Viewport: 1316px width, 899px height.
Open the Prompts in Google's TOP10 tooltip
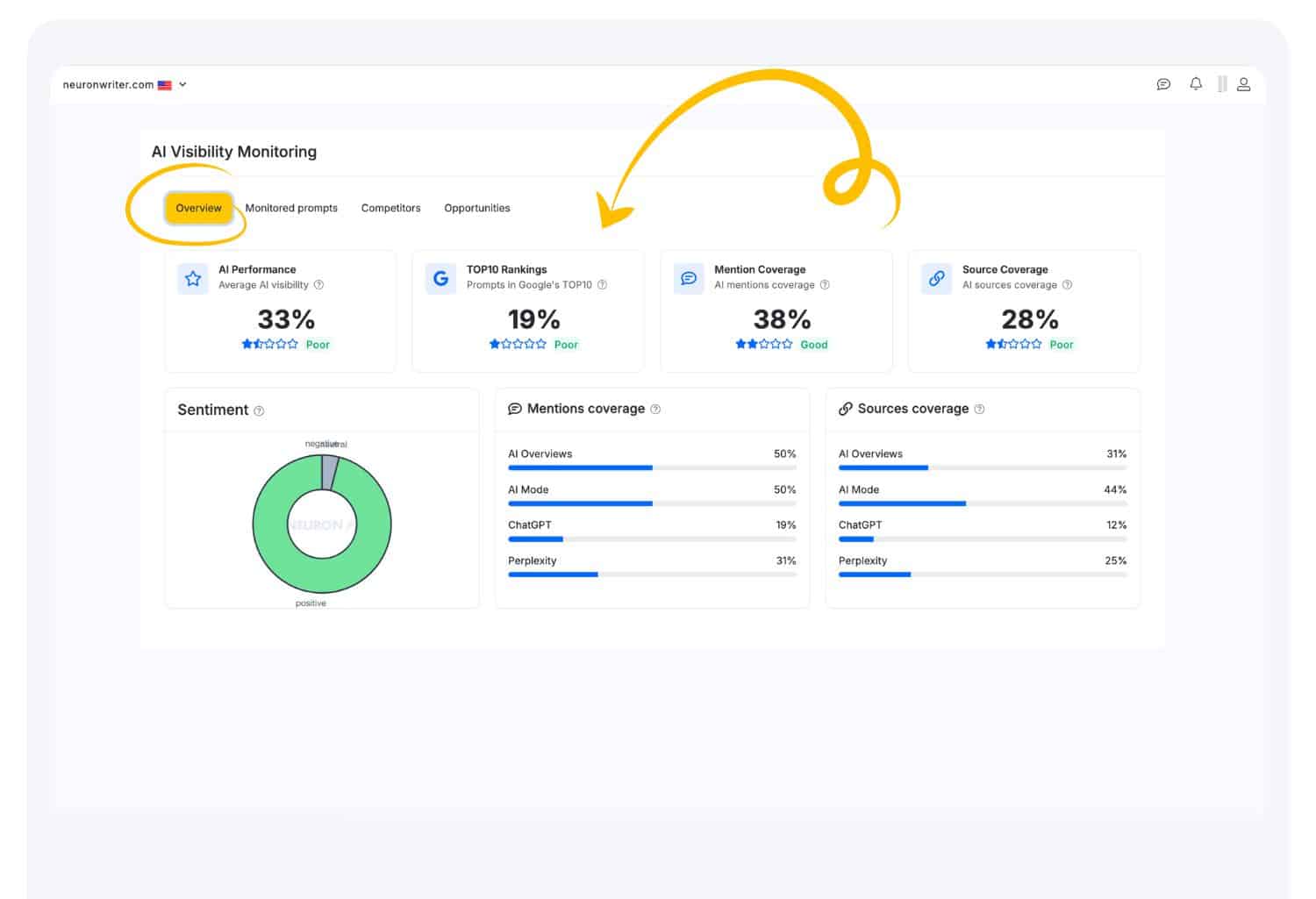coord(604,284)
